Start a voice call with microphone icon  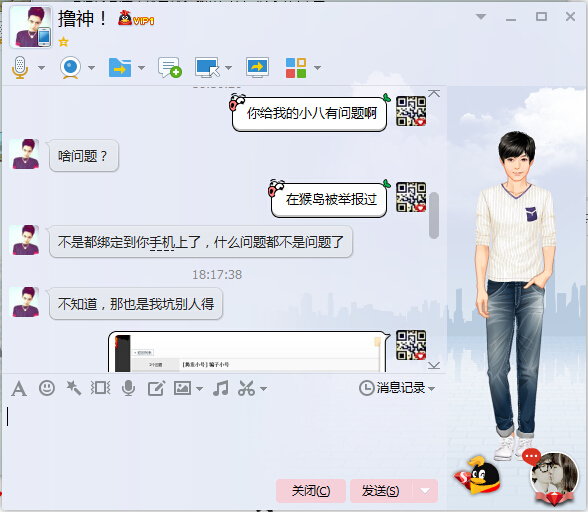pyautogui.click(x=20, y=68)
